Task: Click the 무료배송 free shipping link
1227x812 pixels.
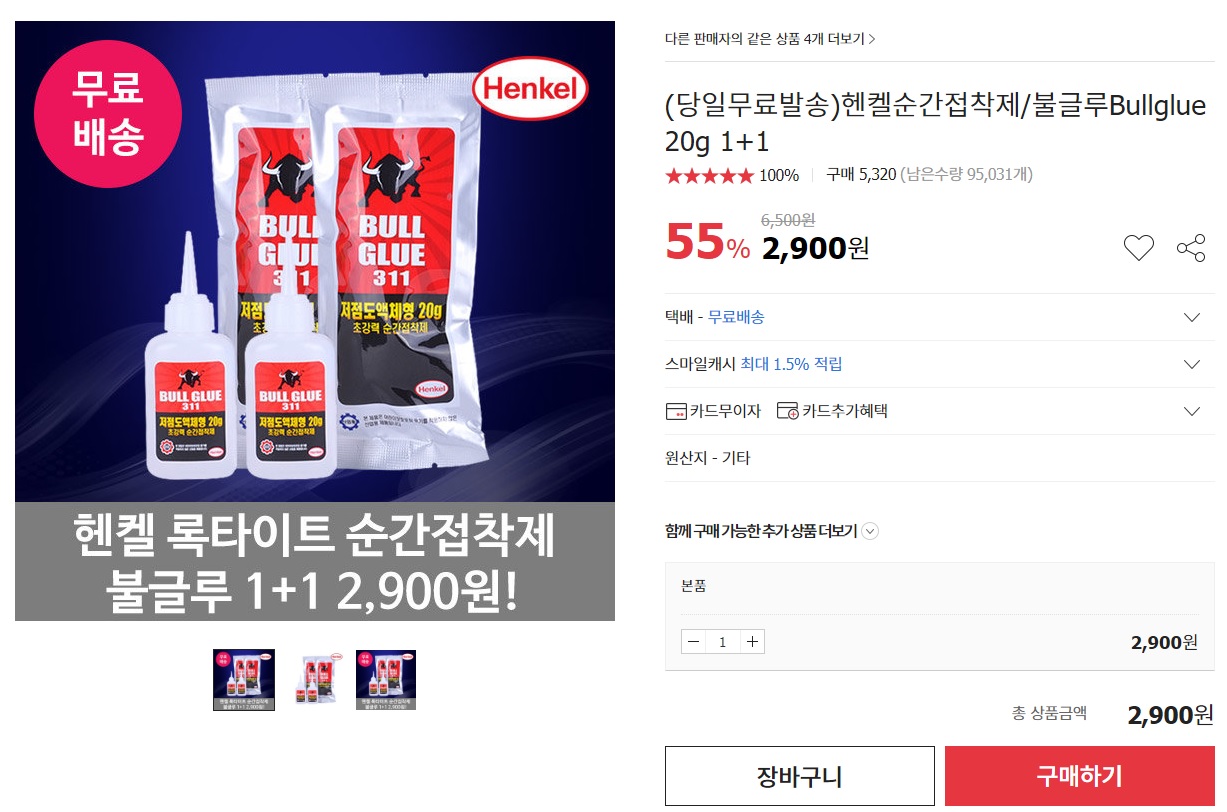Action: coord(736,317)
